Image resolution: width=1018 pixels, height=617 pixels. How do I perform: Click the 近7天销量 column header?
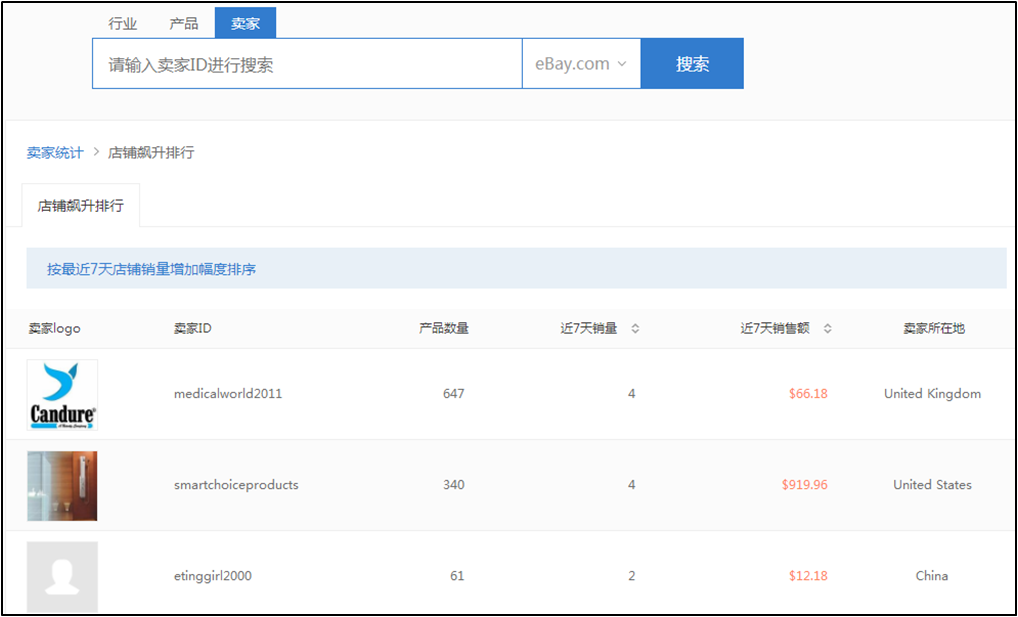coord(589,329)
